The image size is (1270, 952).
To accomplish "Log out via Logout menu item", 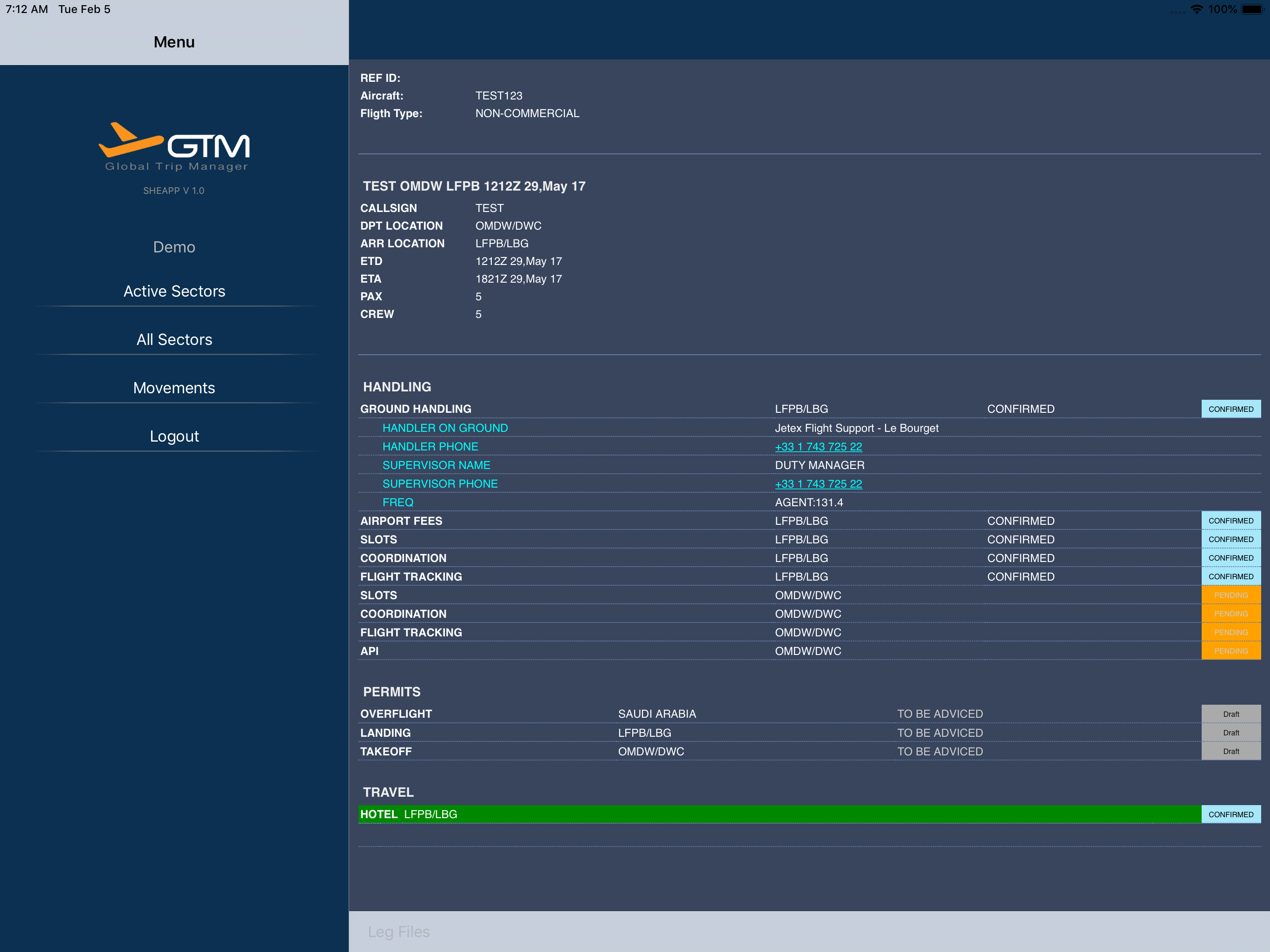I will (x=174, y=436).
